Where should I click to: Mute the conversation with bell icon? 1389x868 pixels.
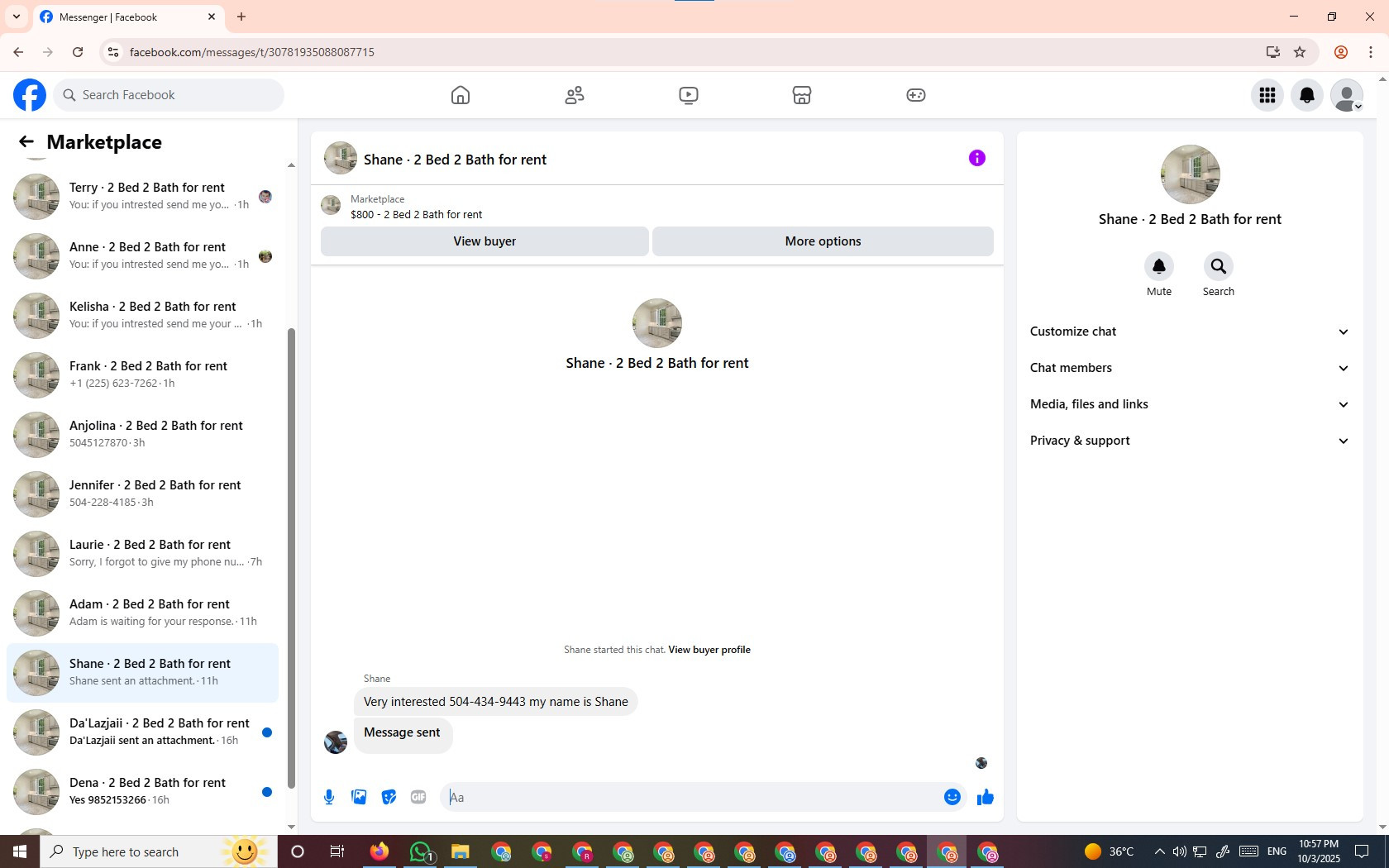click(x=1159, y=266)
